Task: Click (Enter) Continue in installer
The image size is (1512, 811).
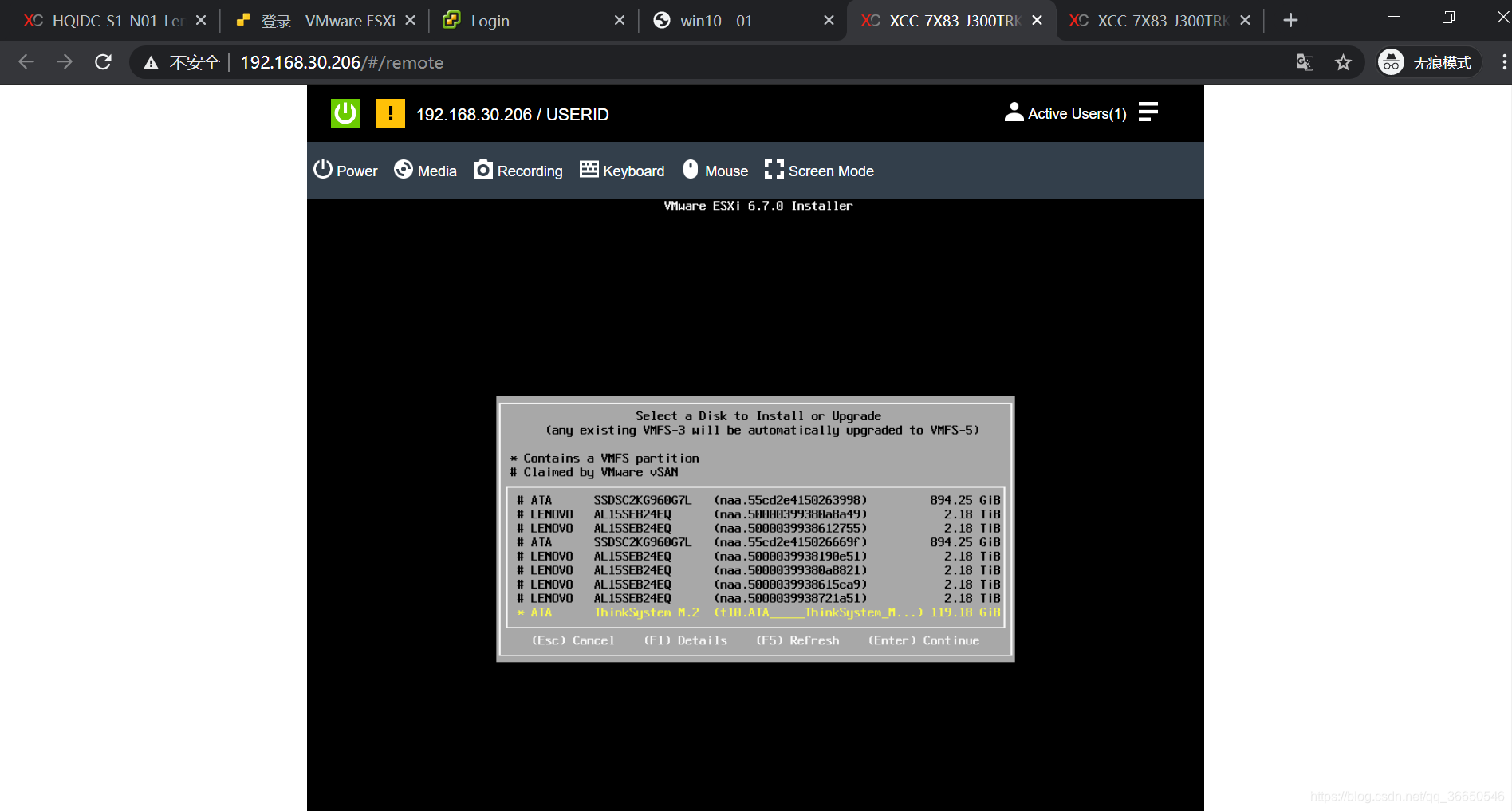Action: pyautogui.click(x=923, y=640)
